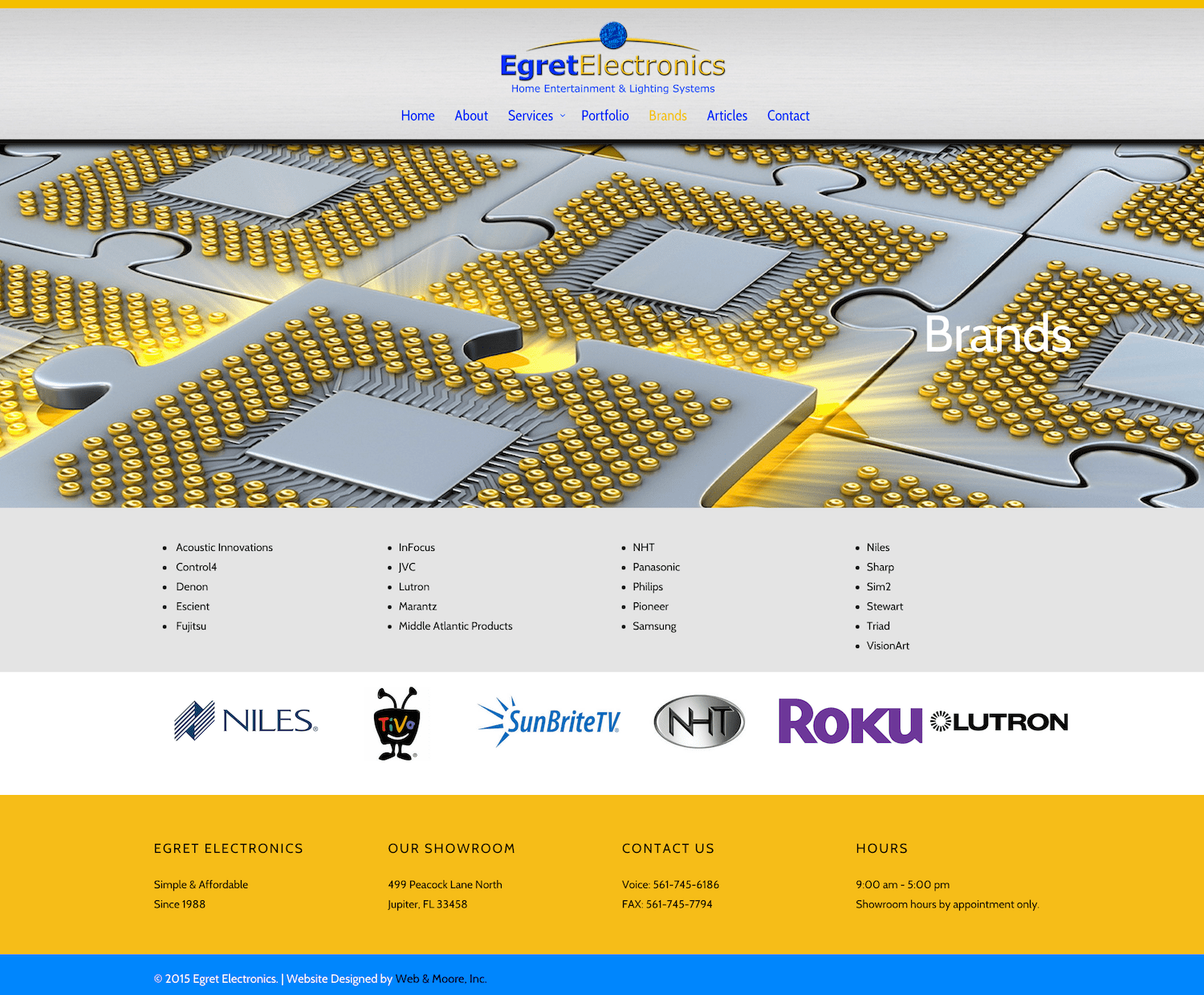Click the Lutron logo
Image resolution: width=1204 pixels, height=995 pixels.
point(999,721)
